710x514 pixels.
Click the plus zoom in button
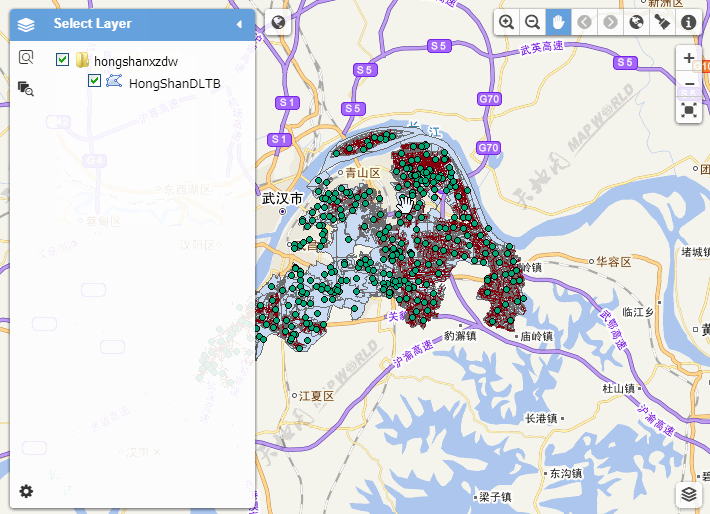(689, 59)
